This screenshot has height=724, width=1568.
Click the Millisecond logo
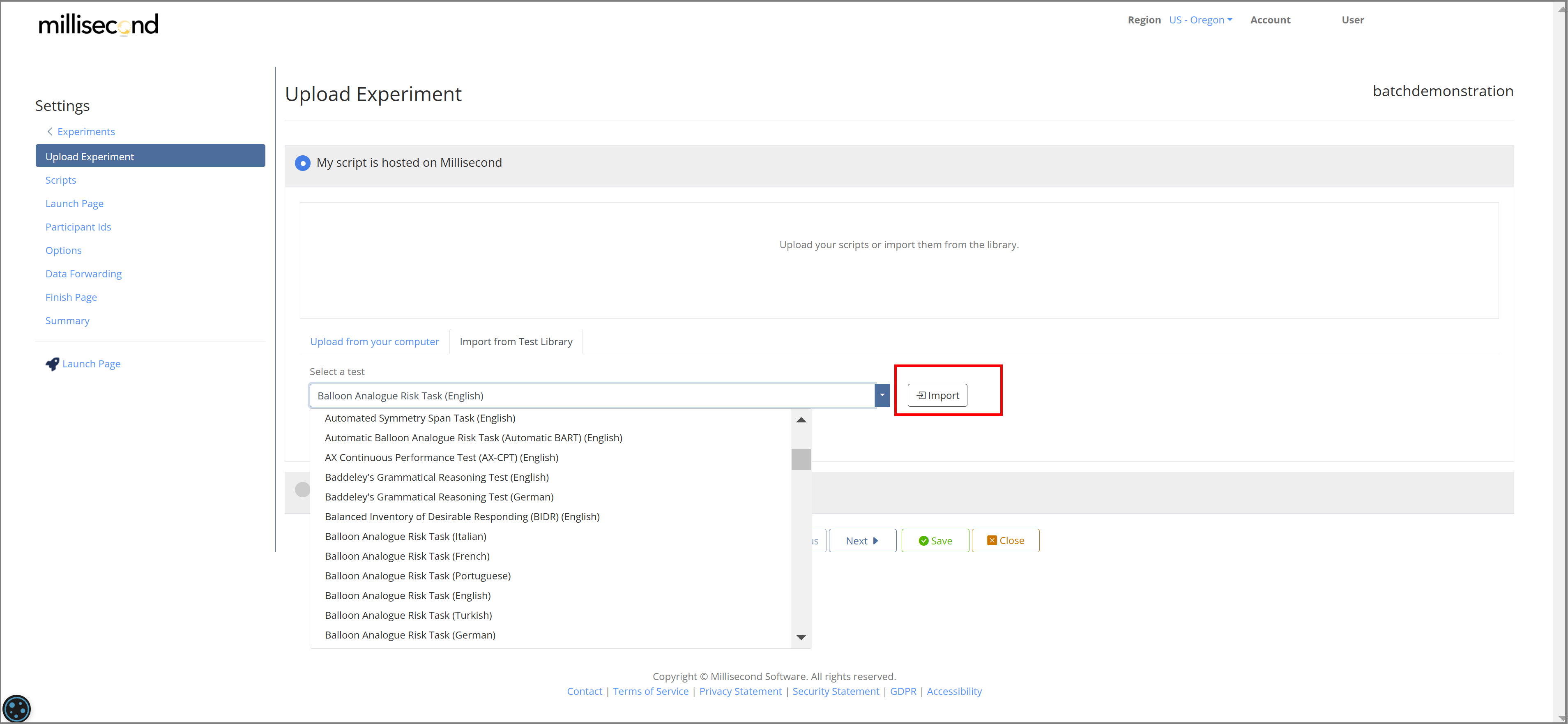pos(98,24)
